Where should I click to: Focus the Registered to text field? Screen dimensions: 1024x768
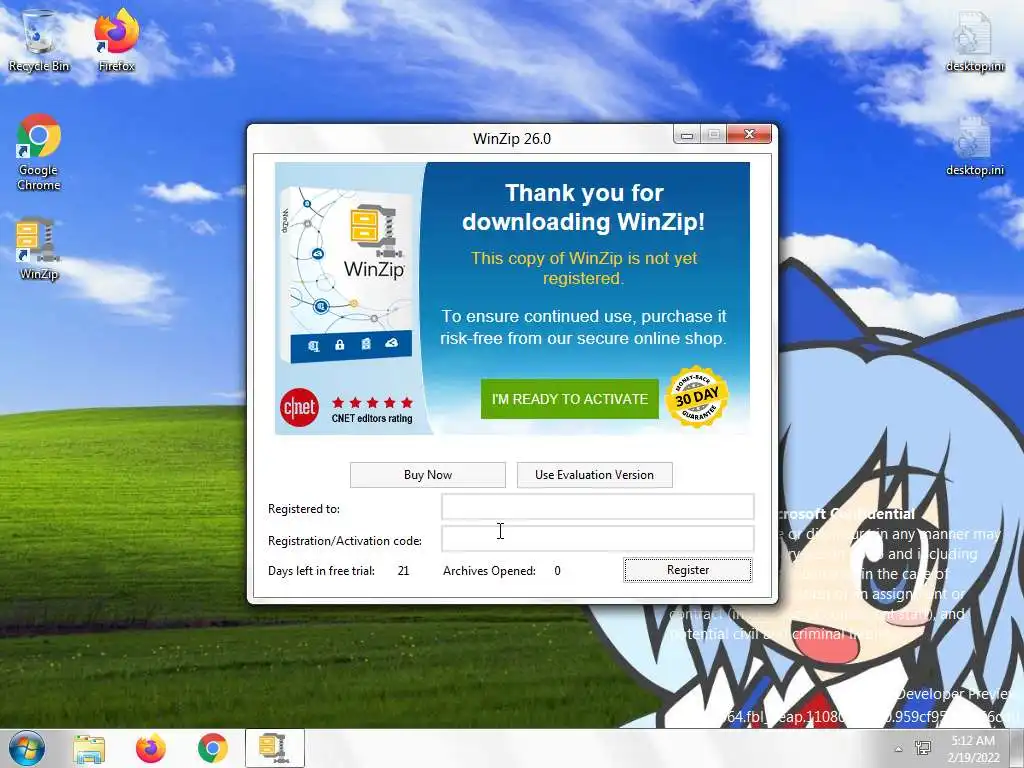[x=598, y=507]
